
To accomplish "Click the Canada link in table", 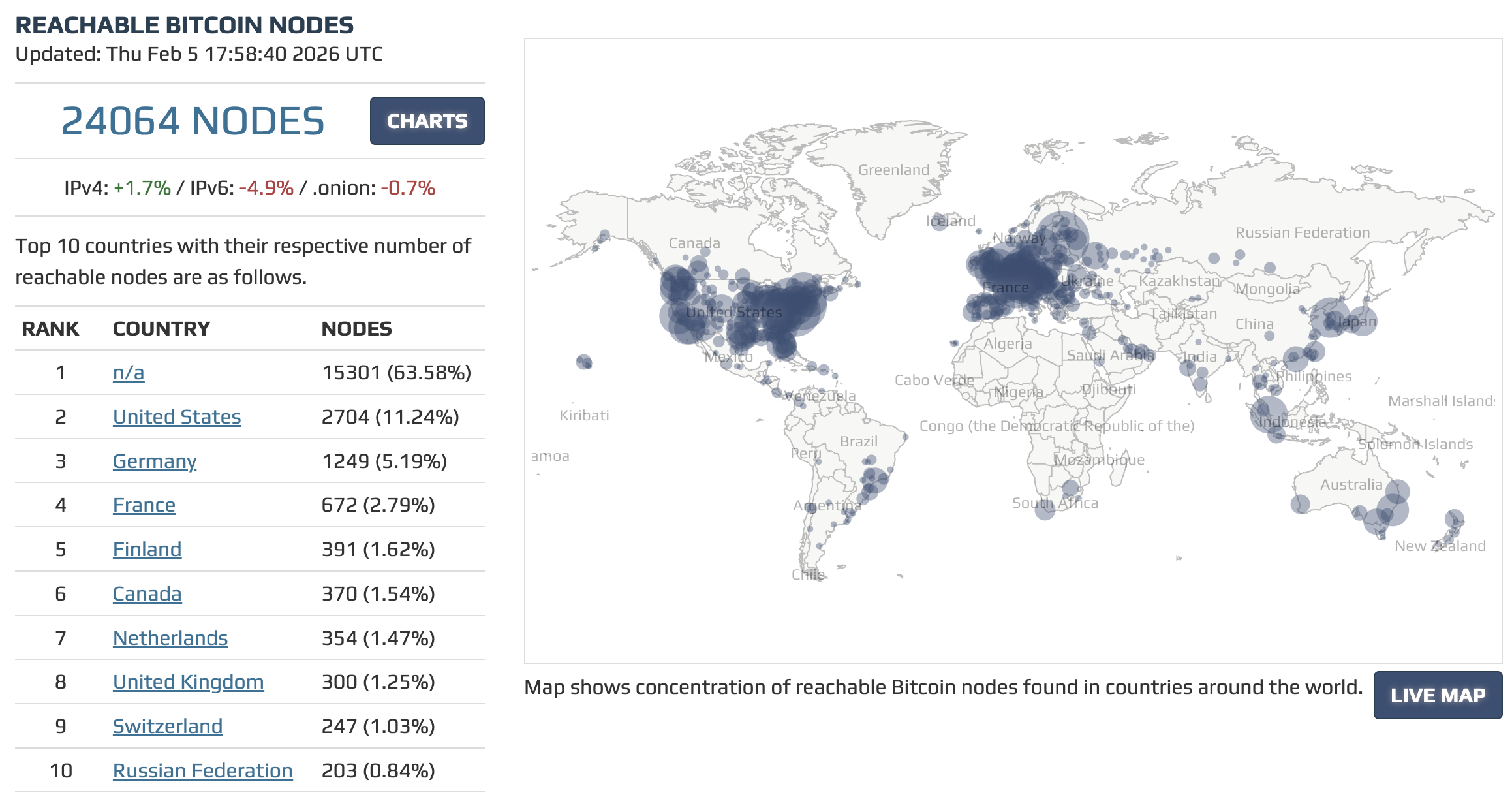I will pos(147,594).
